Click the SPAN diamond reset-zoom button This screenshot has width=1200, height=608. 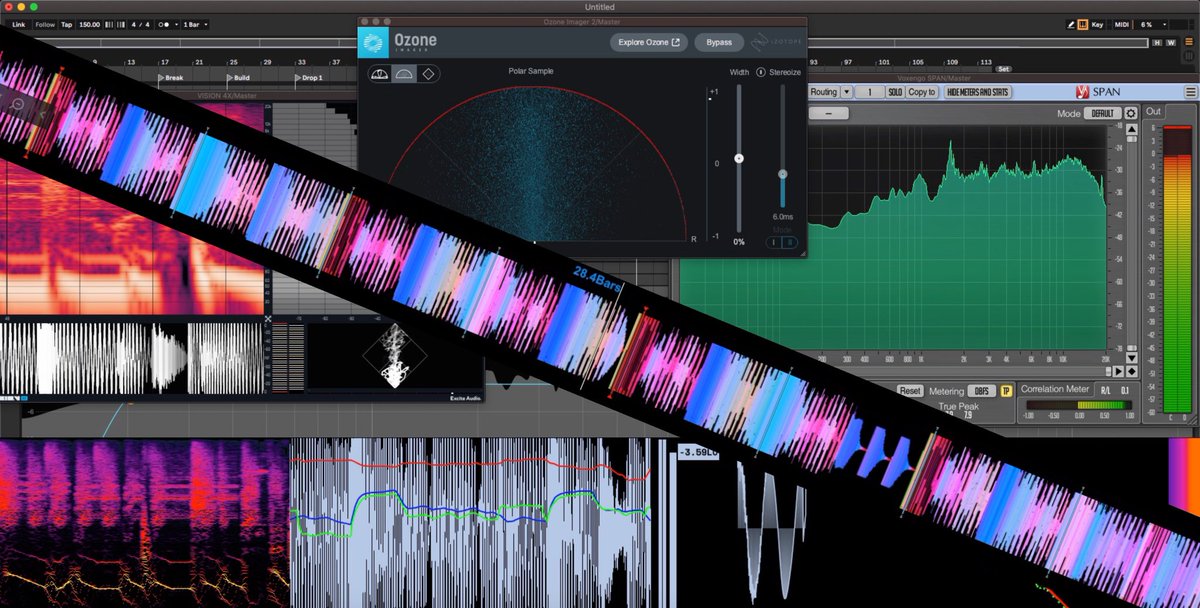[1131, 371]
